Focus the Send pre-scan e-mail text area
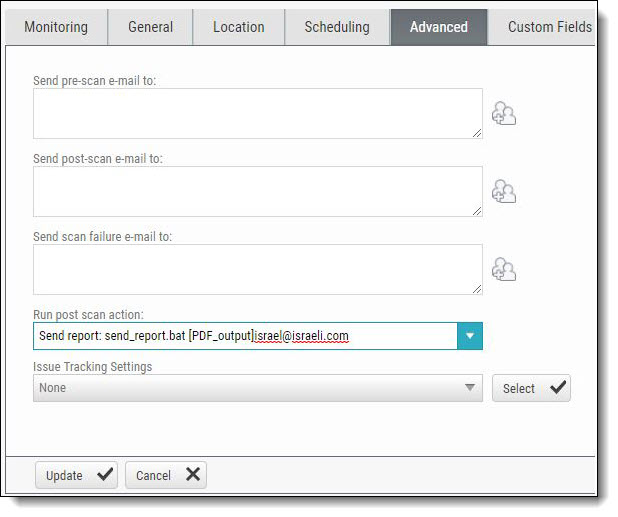The image size is (618, 517). point(257,113)
